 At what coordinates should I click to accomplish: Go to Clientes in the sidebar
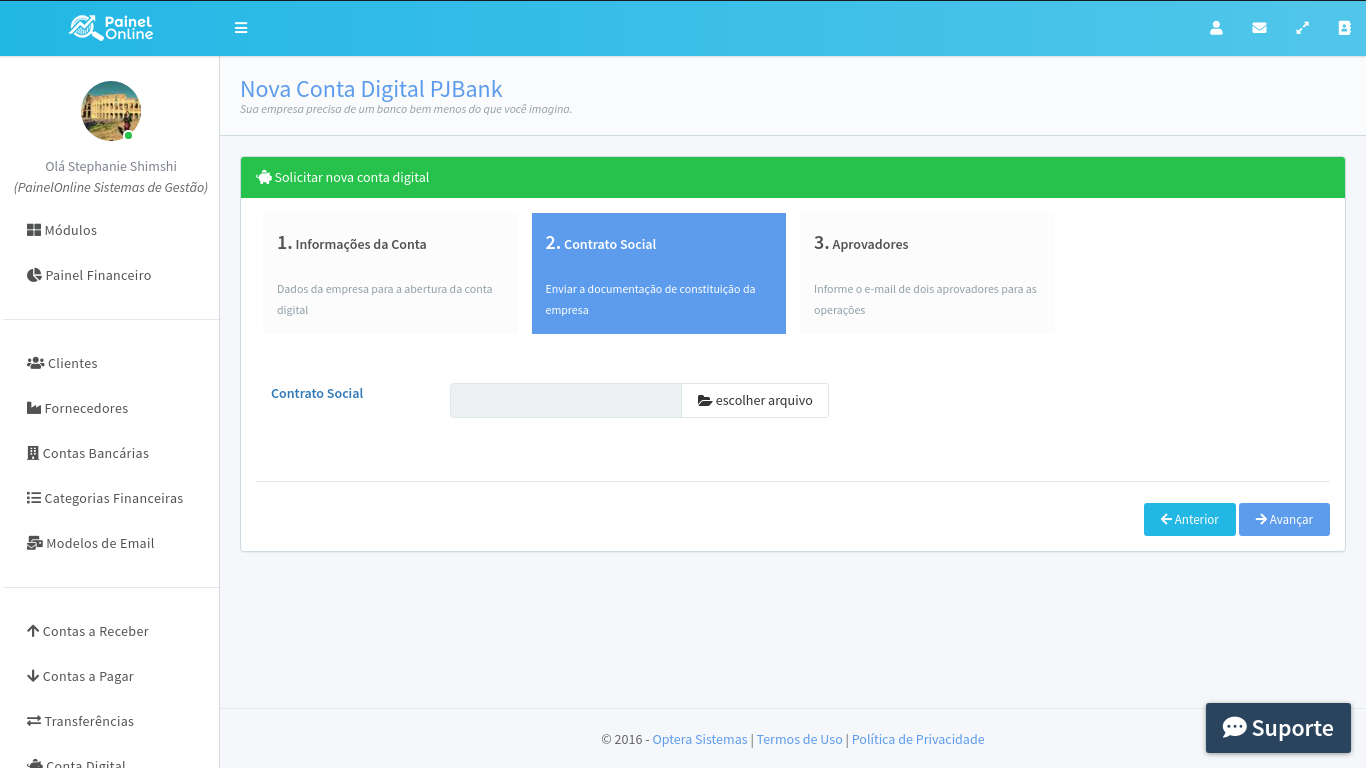[62, 363]
